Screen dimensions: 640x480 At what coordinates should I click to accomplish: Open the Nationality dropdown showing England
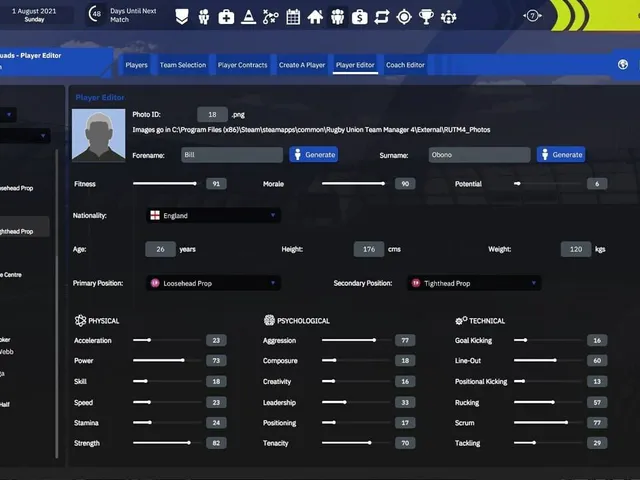(213, 216)
